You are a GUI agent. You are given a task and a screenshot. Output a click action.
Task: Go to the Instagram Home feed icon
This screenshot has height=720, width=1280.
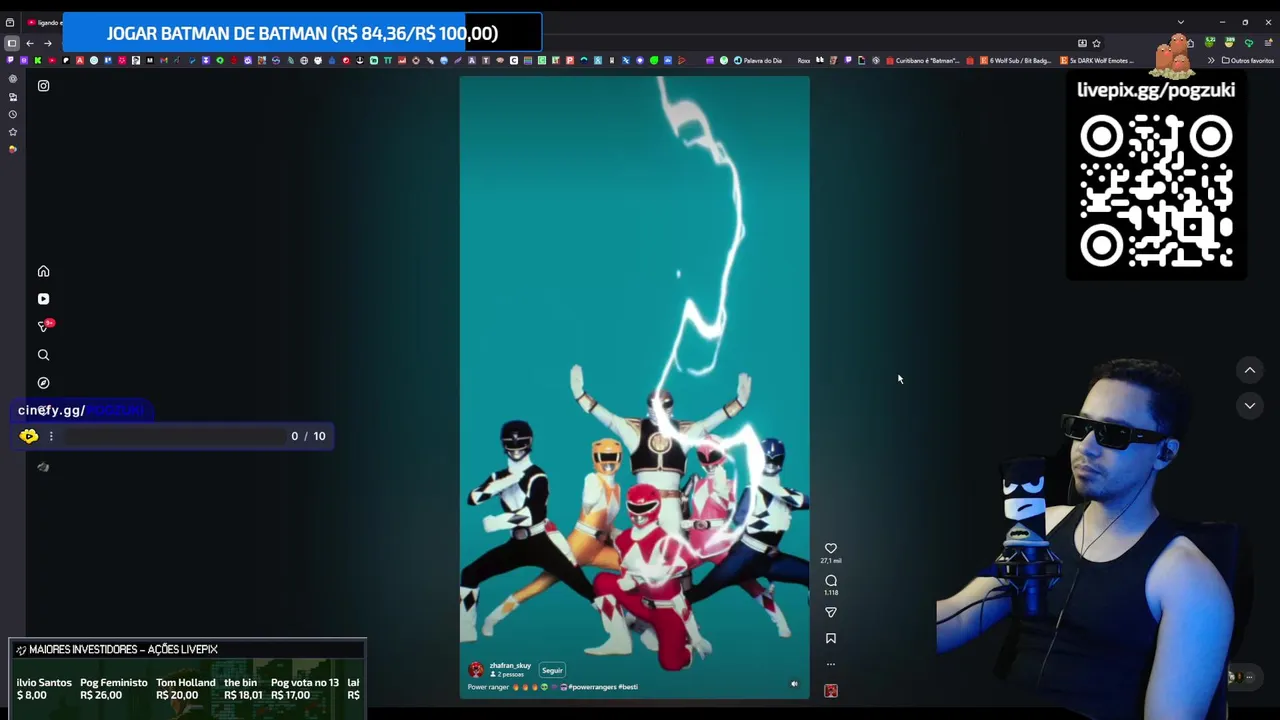point(43,271)
